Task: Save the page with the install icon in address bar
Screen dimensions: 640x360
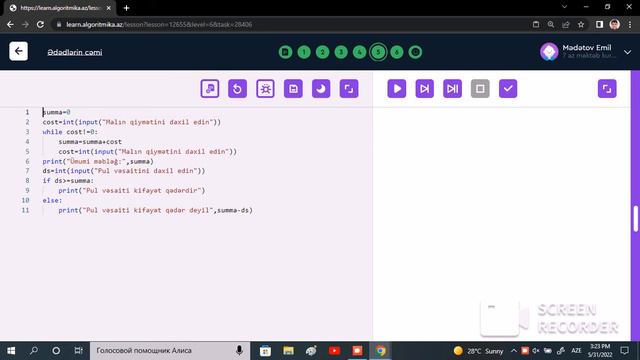Action: tap(536, 24)
